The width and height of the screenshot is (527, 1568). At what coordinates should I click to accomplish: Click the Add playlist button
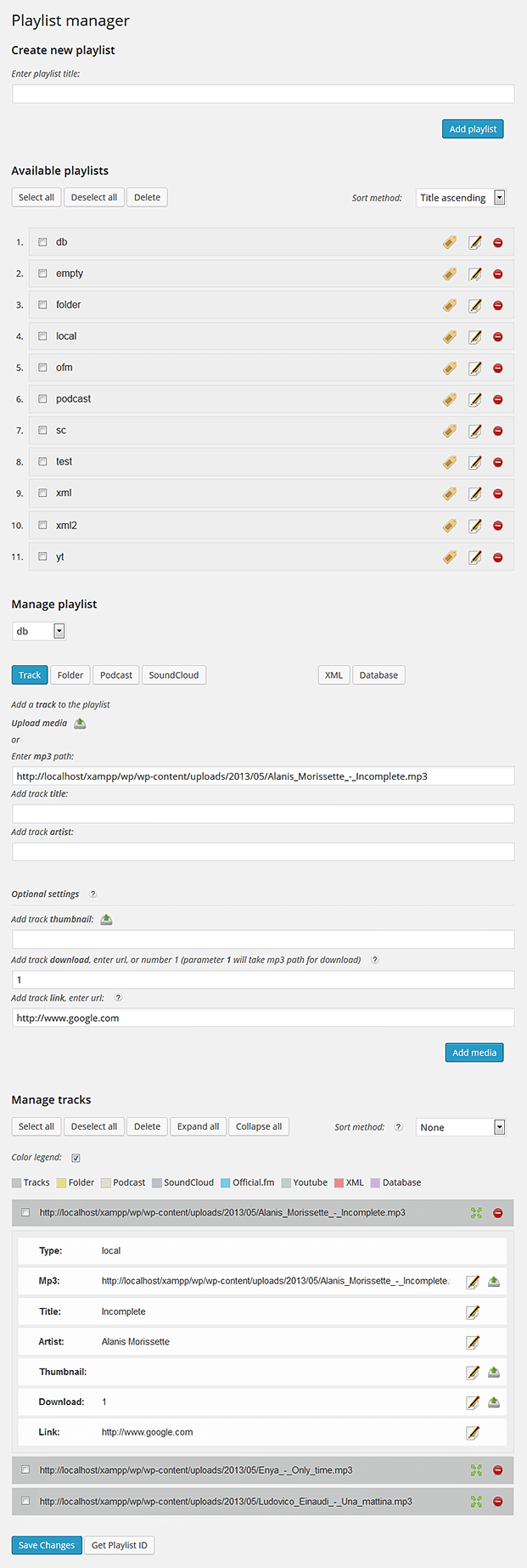click(x=473, y=129)
